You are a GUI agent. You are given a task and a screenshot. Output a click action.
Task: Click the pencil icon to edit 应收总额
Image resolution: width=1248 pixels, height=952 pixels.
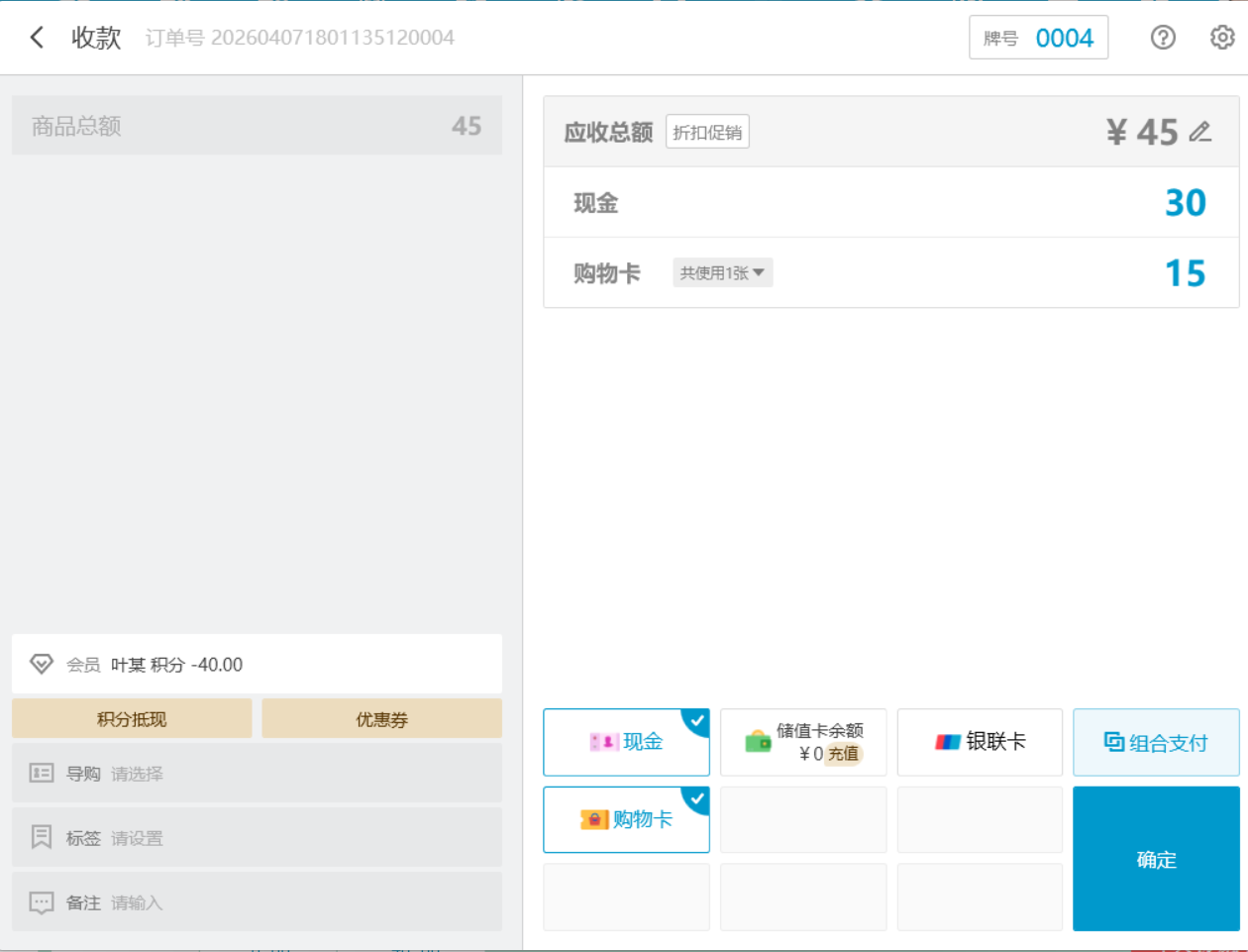(x=1200, y=132)
